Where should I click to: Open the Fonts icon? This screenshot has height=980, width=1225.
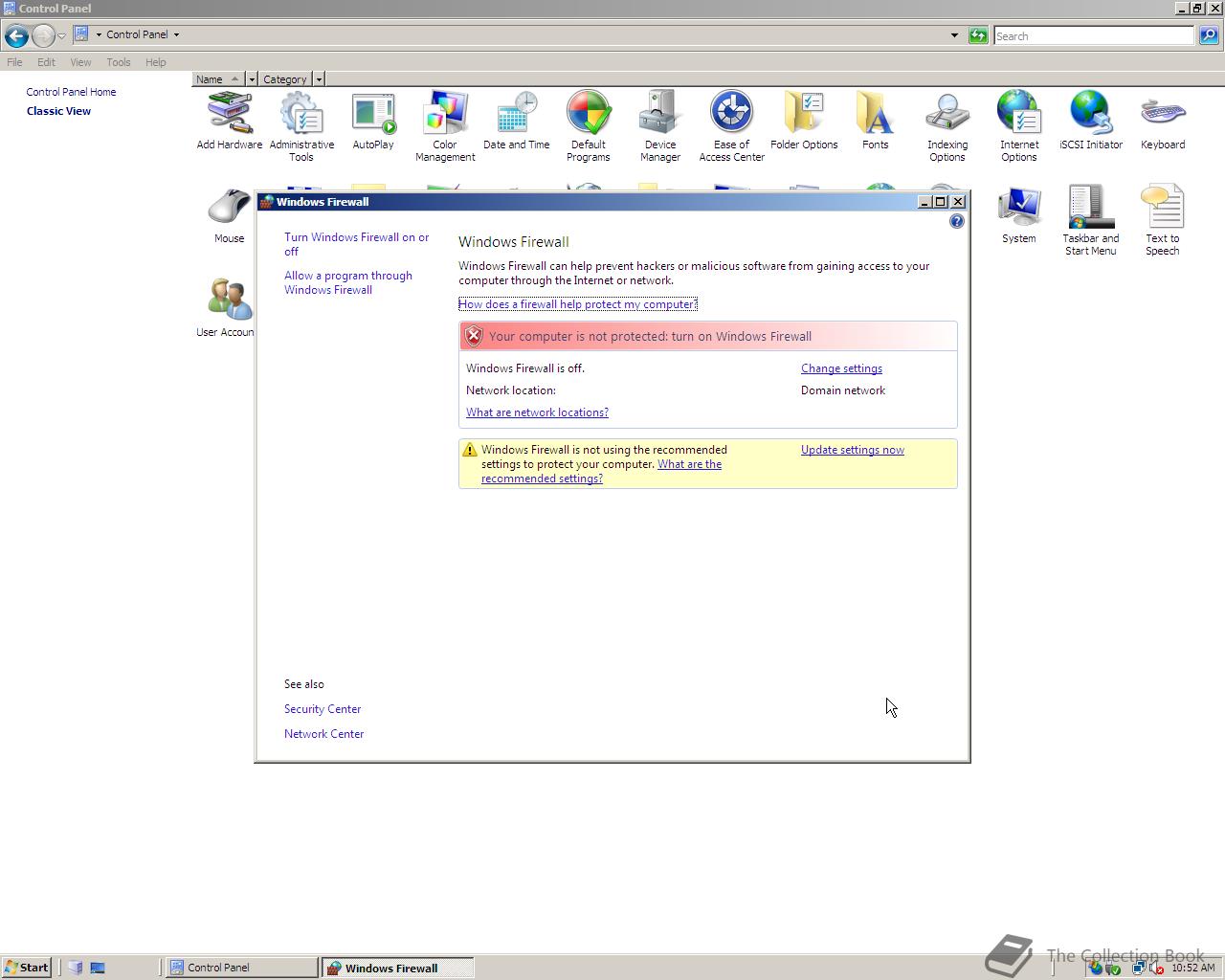[876, 121]
